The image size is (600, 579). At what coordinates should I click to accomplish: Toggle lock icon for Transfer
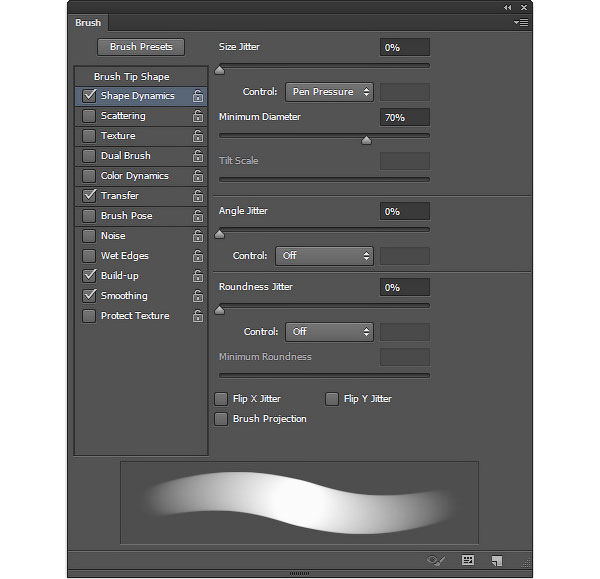[x=197, y=196]
